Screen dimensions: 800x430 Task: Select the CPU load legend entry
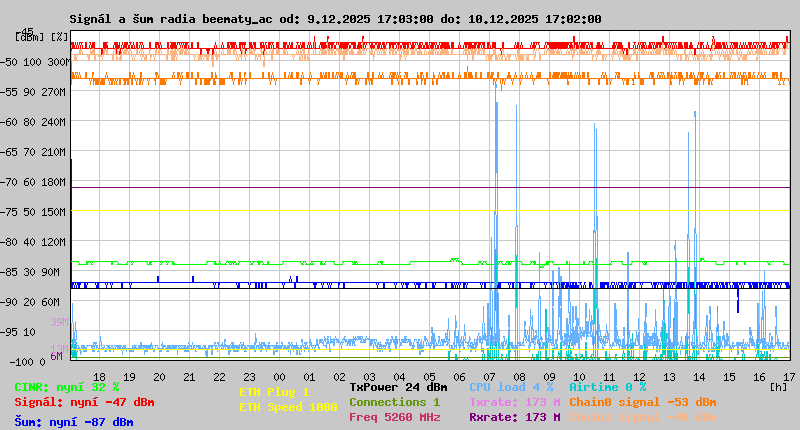pos(510,387)
